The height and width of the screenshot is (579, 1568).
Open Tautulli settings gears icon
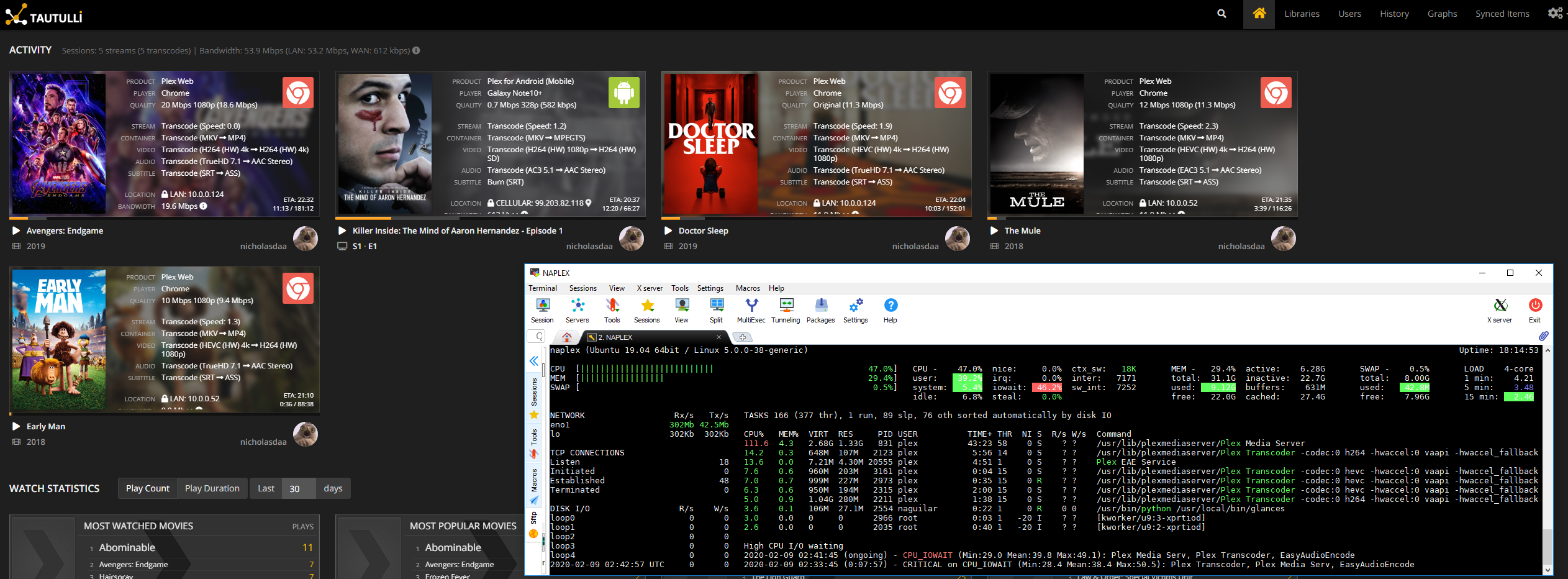click(1555, 13)
